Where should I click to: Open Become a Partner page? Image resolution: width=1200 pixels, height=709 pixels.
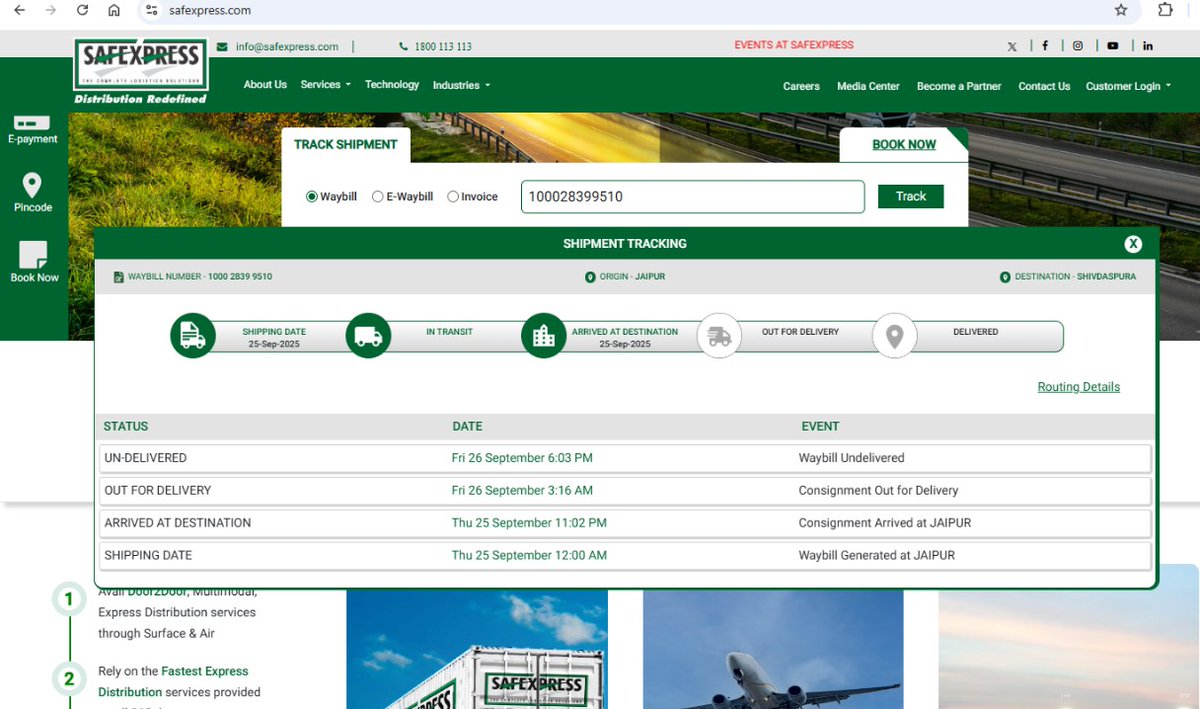coord(959,86)
